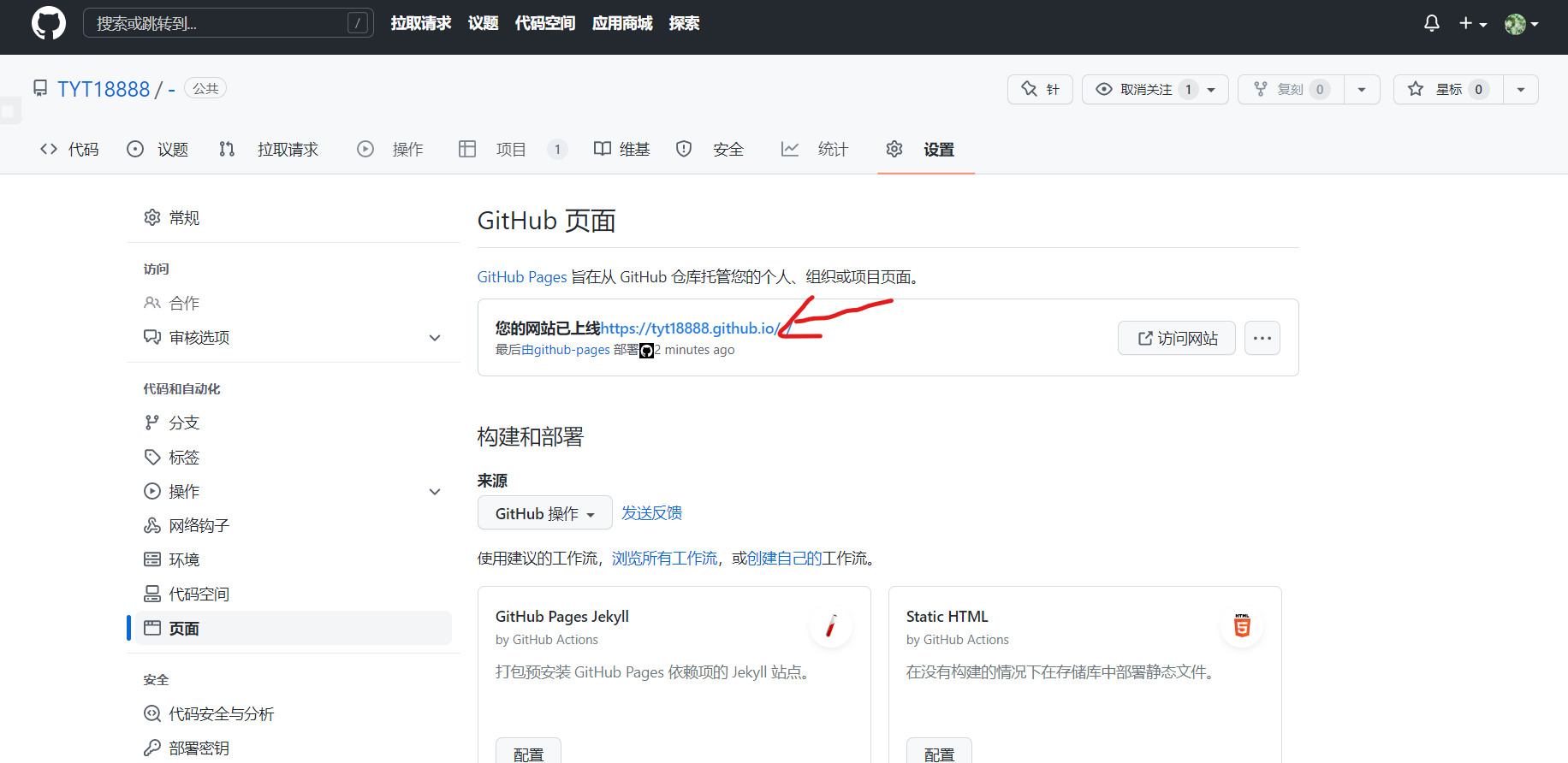Screen dimensions: 1568x763
Task: Switch to the 安全 tab
Action: (x=710, y=150)
